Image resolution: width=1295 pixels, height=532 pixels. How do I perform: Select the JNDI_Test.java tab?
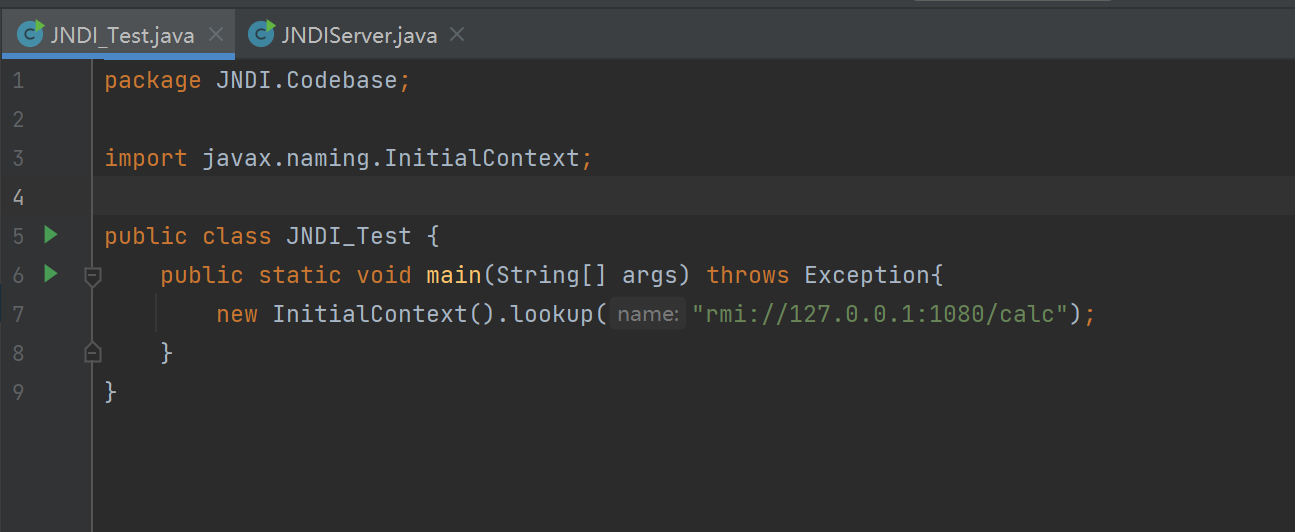[122, 36]
